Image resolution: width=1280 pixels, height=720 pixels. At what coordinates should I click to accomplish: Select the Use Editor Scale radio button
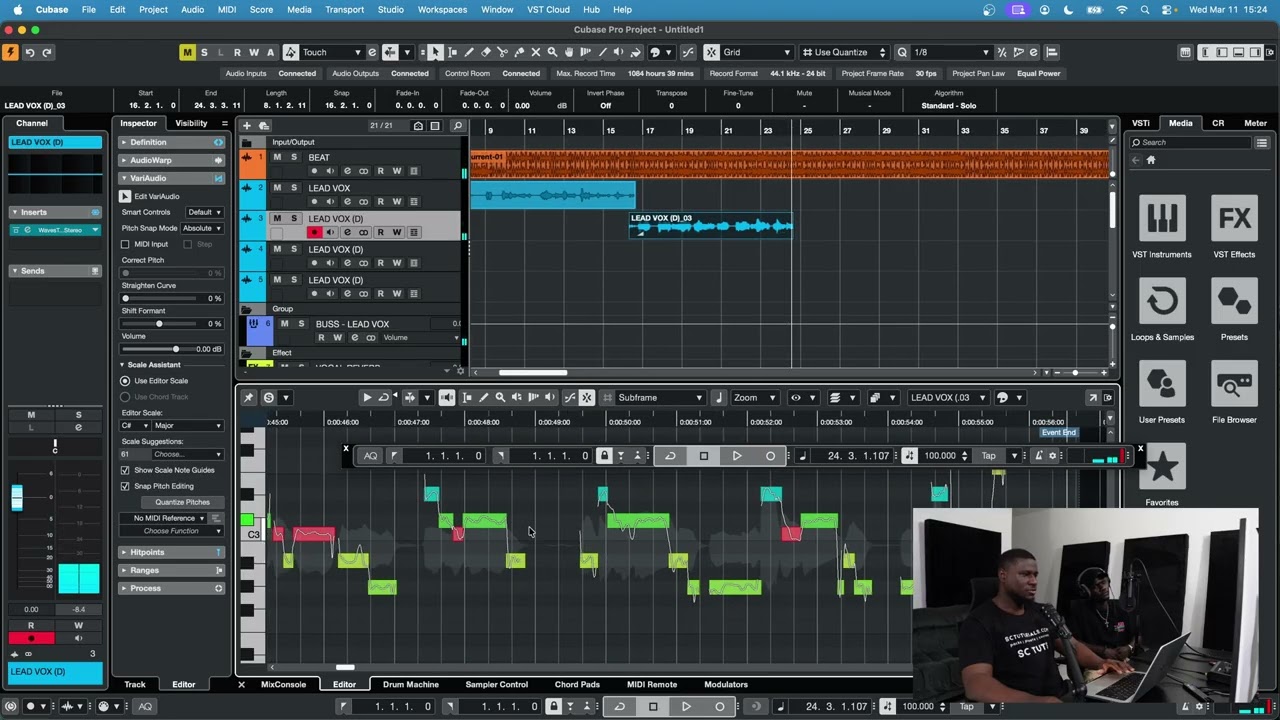point(125,381)
